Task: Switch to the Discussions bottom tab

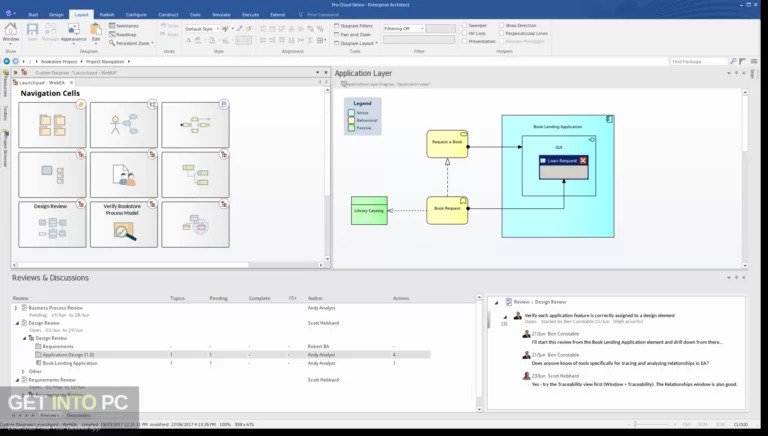Action: pyautogui.click(x=78, y=415)
